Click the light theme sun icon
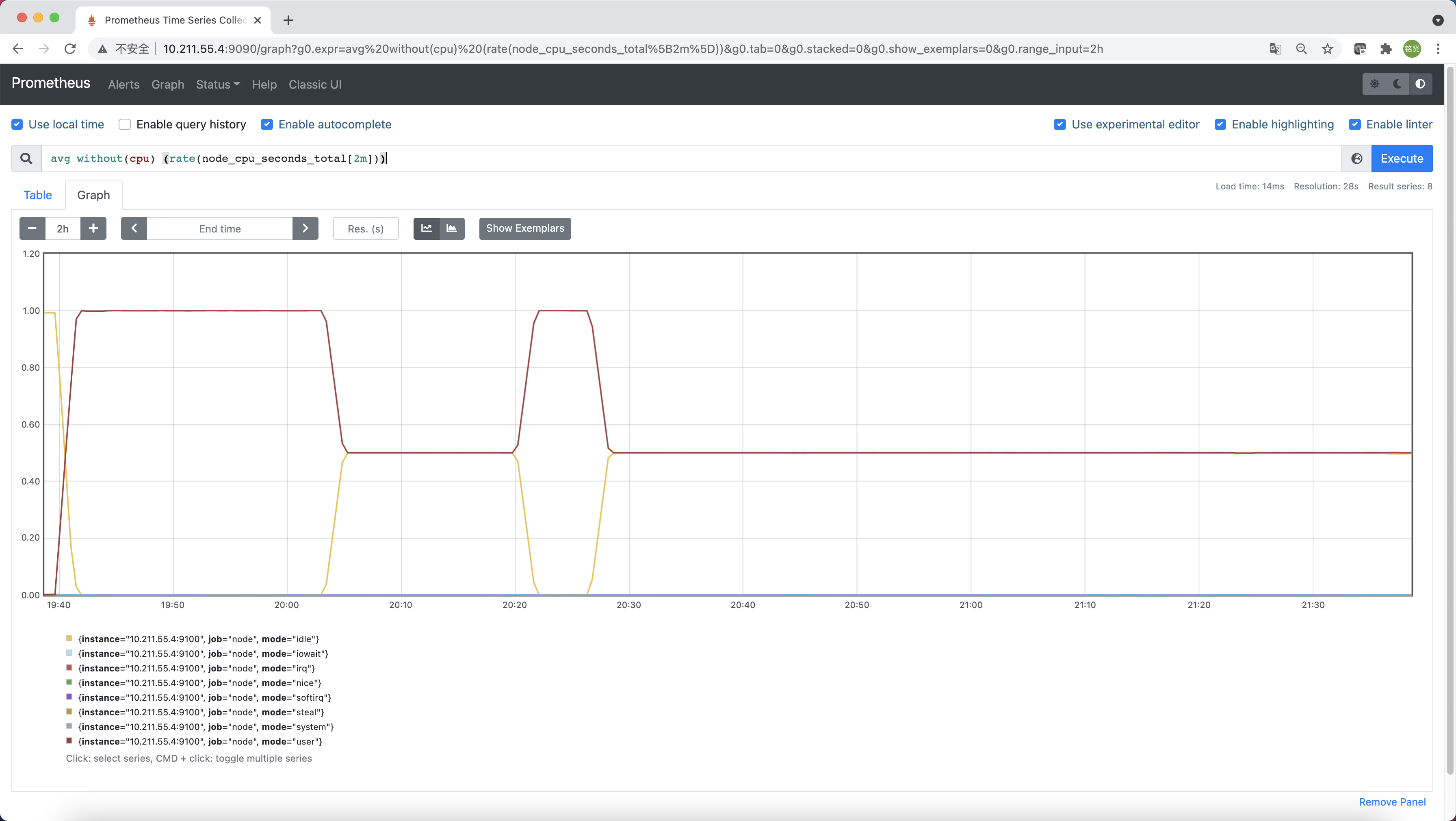Screen dimensions: 1456x821 1375,84
